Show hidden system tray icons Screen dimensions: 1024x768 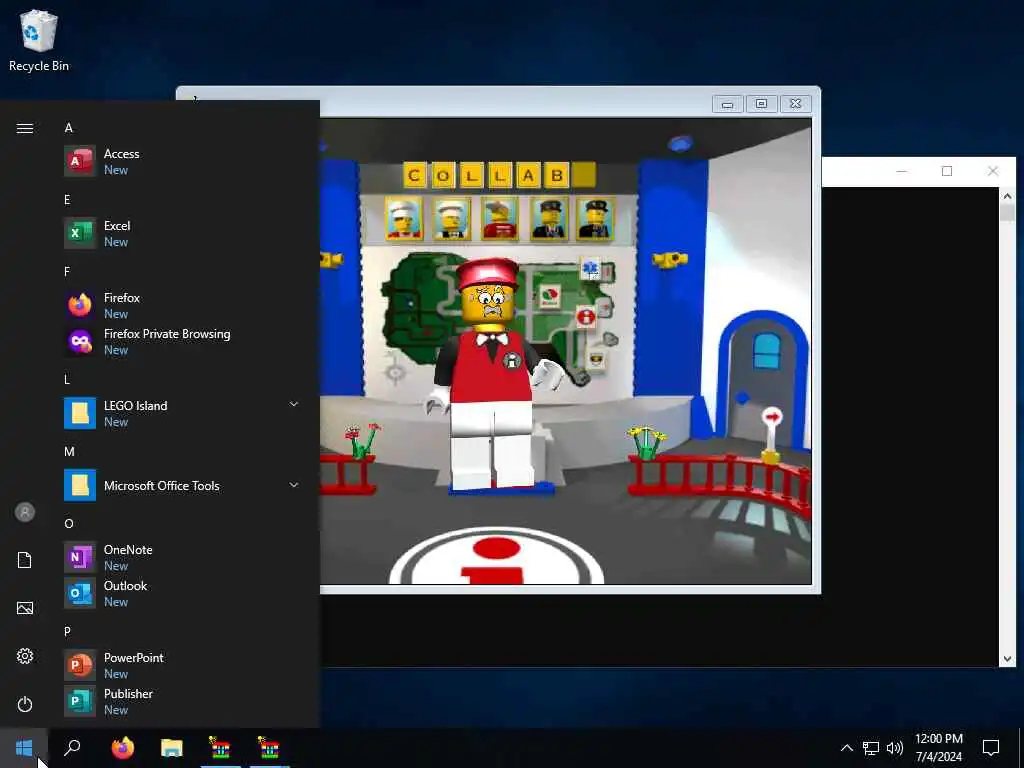[846, 748]
